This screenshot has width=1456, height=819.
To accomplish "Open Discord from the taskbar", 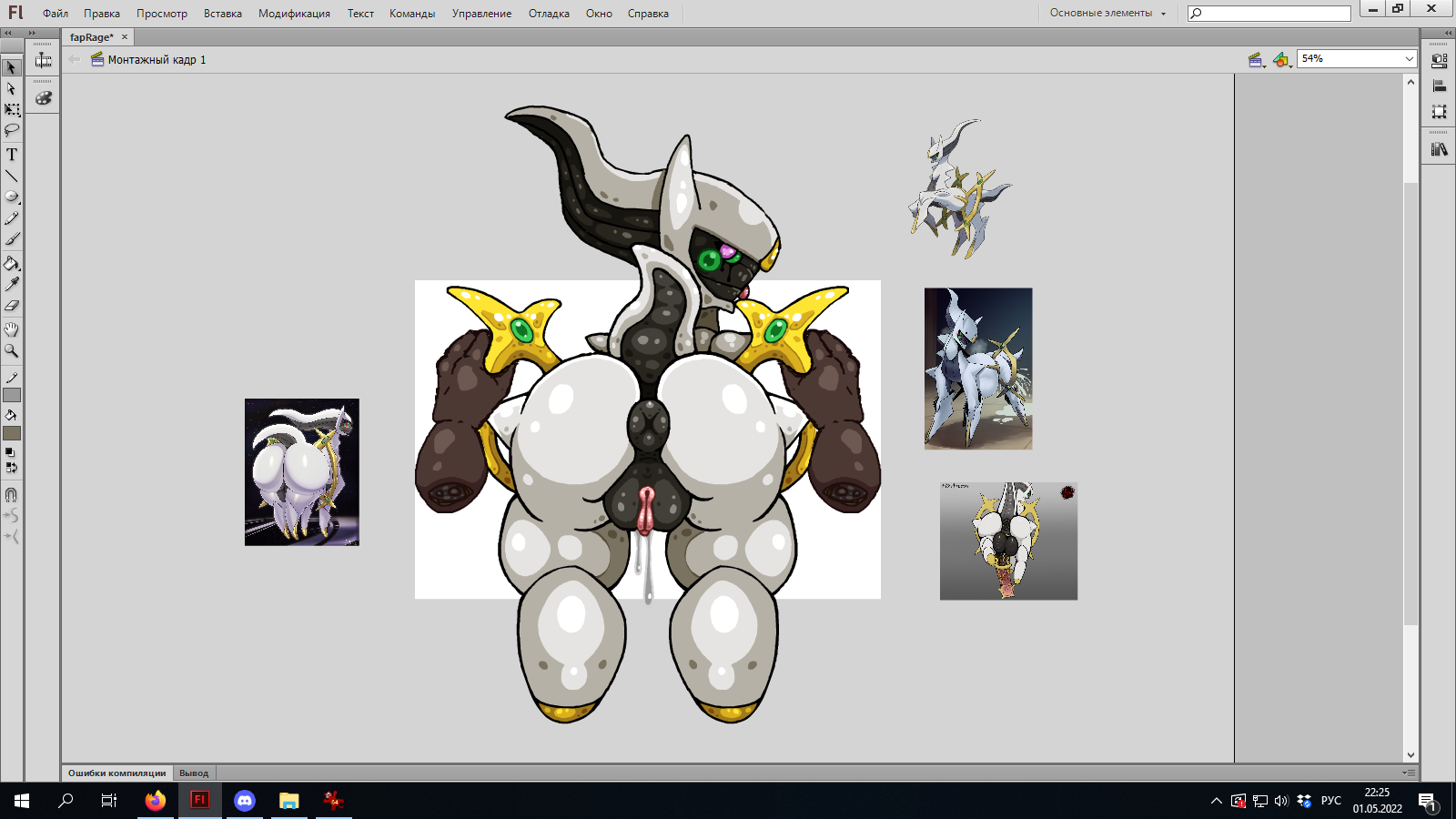I will pos(245,801).
